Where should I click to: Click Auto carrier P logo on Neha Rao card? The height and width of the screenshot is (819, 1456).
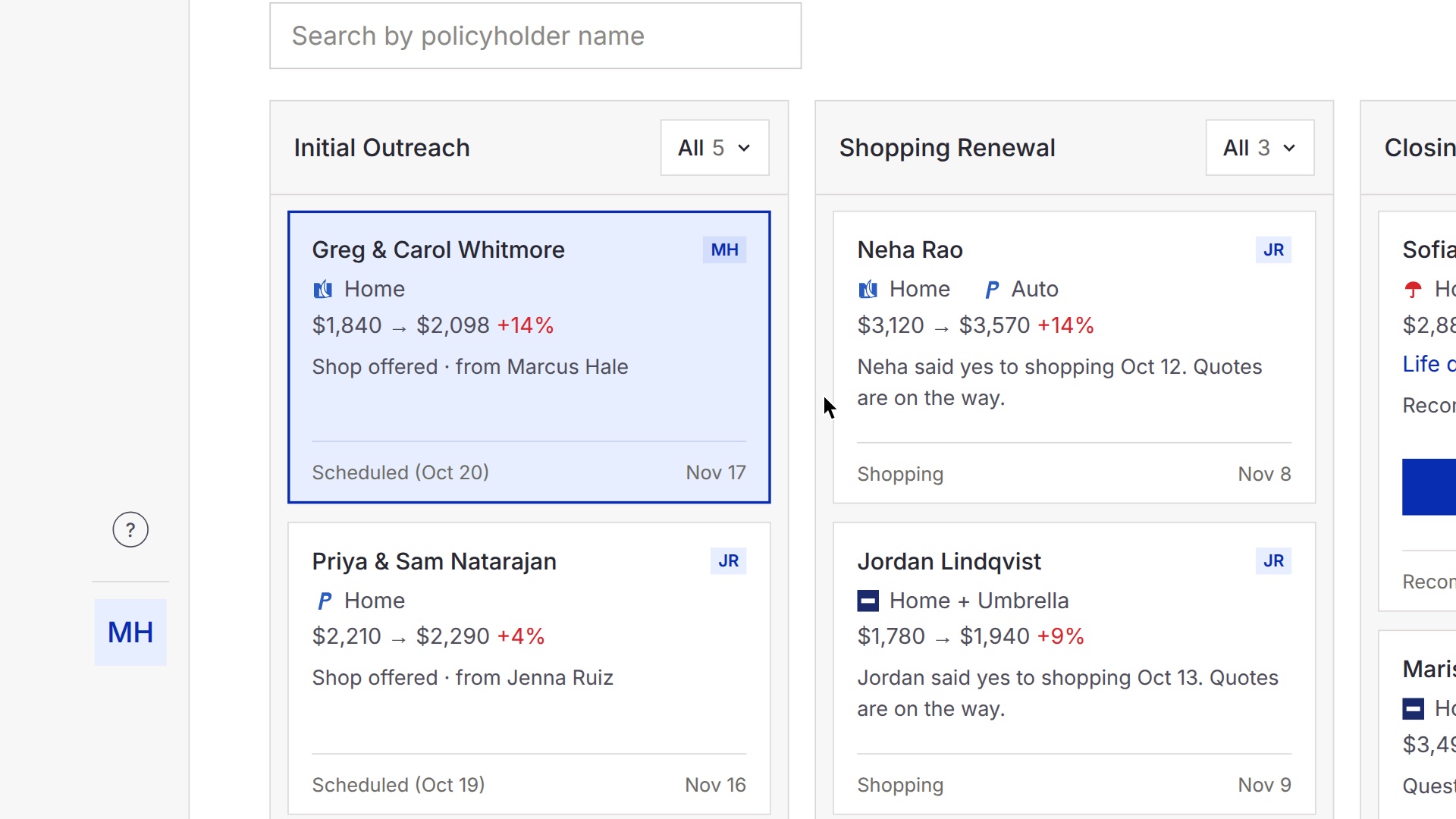(x=992, y=289)
